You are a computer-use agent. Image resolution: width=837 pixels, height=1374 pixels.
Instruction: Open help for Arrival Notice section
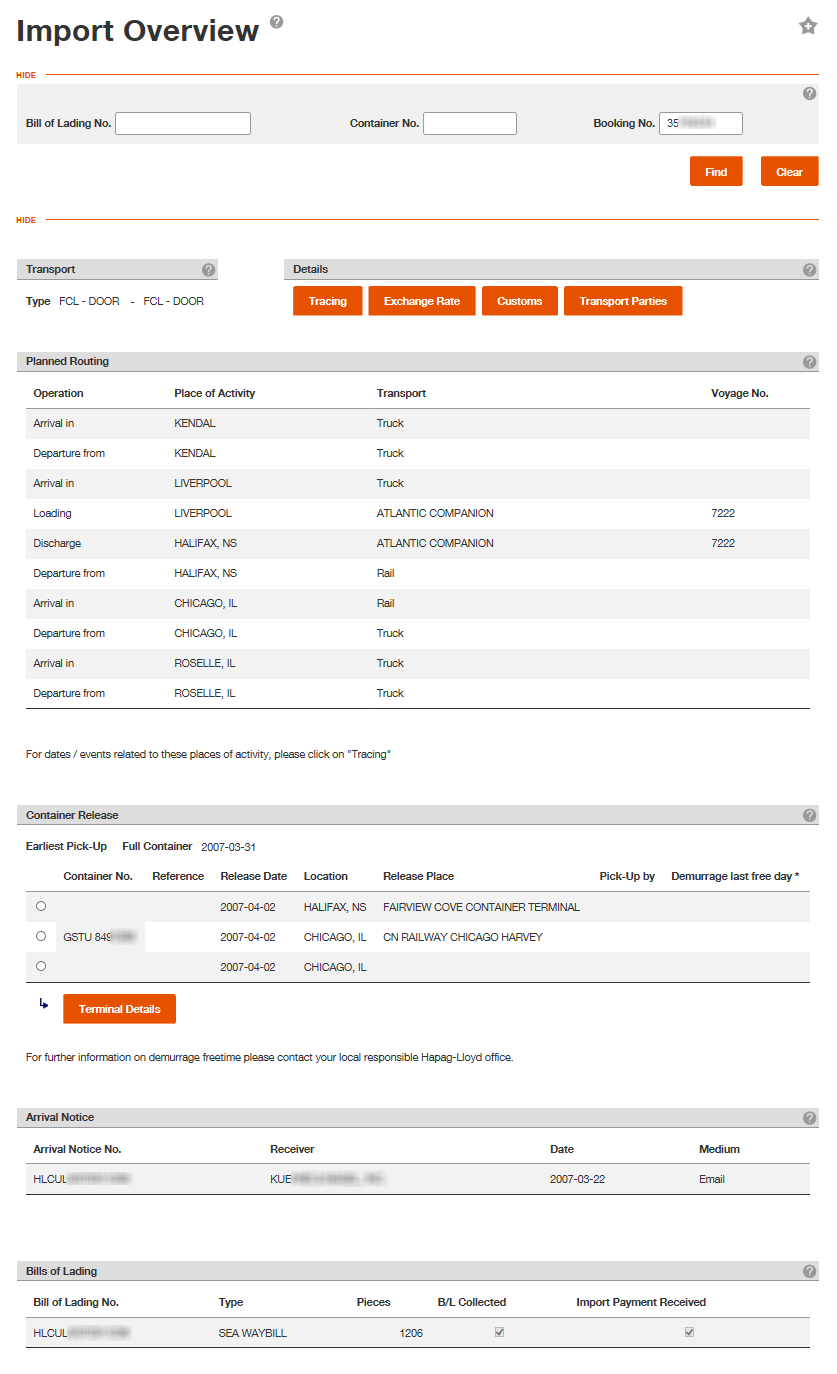click(810, 1118)
